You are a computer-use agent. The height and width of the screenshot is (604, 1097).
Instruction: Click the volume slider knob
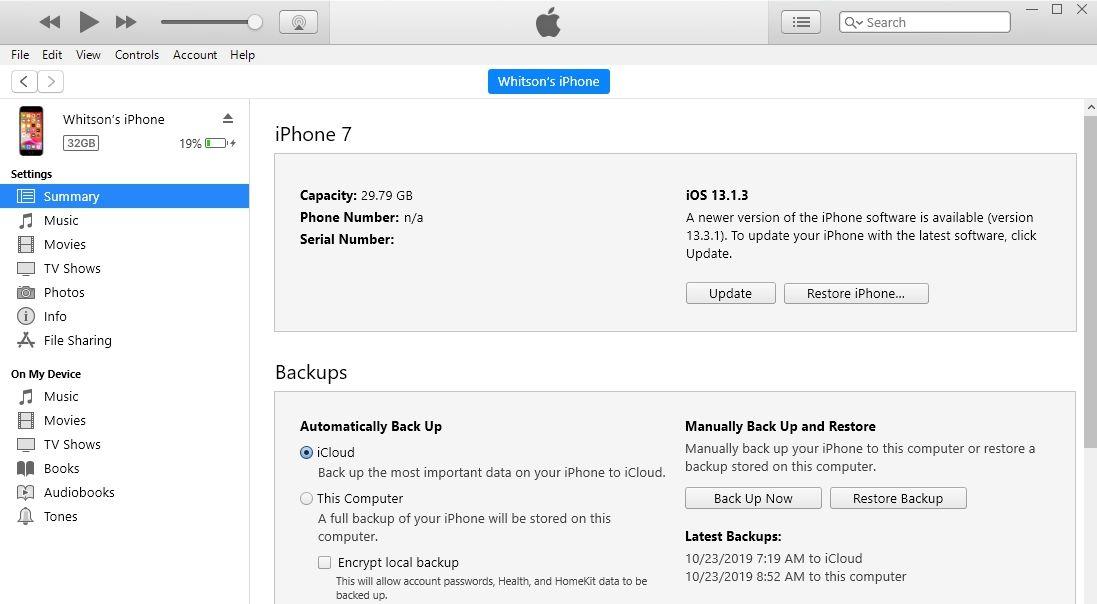[255, 22]
